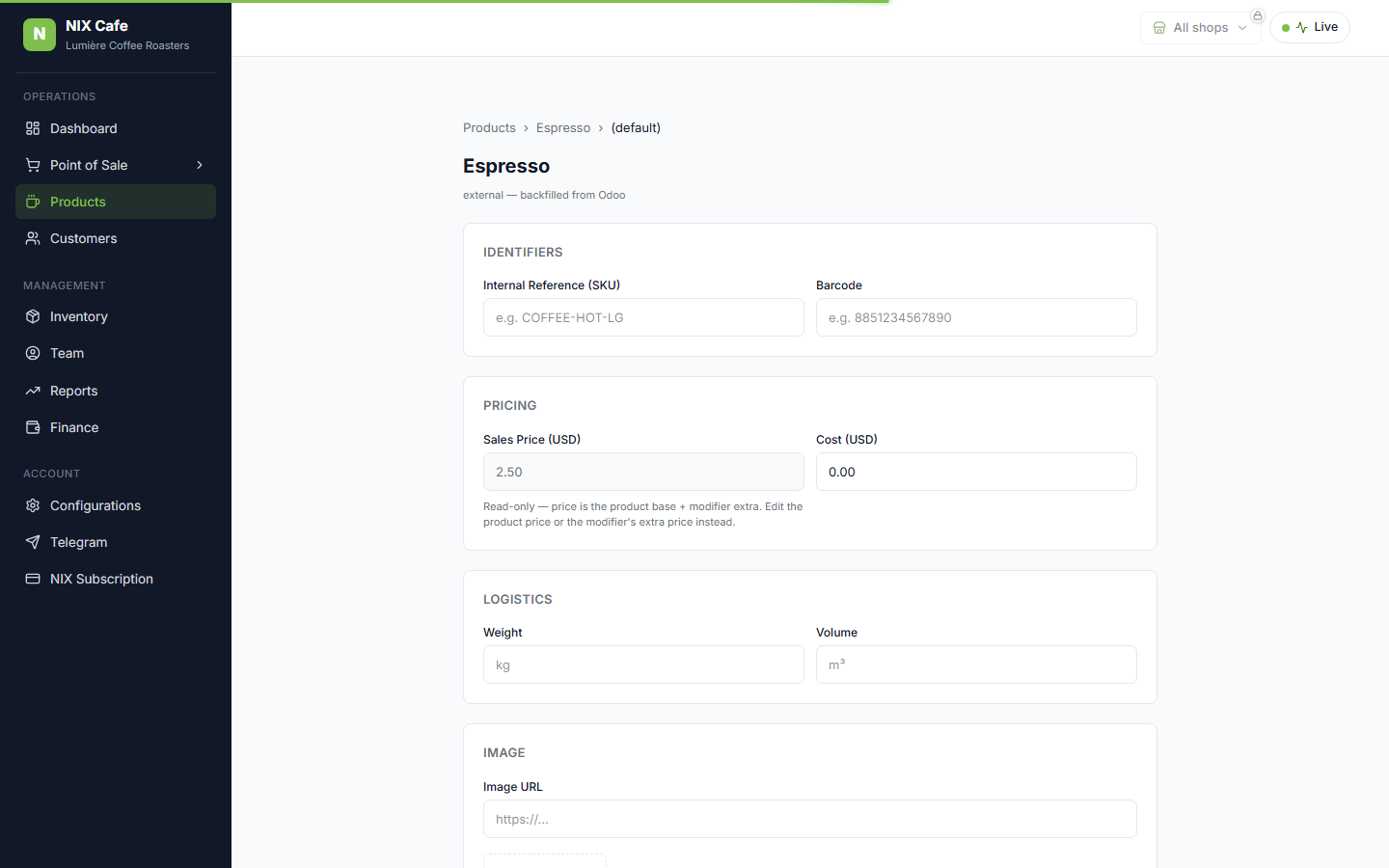Open the All shops dropdown
Viewport: 1389px width, 868px height.
(x=1201, y=28)
